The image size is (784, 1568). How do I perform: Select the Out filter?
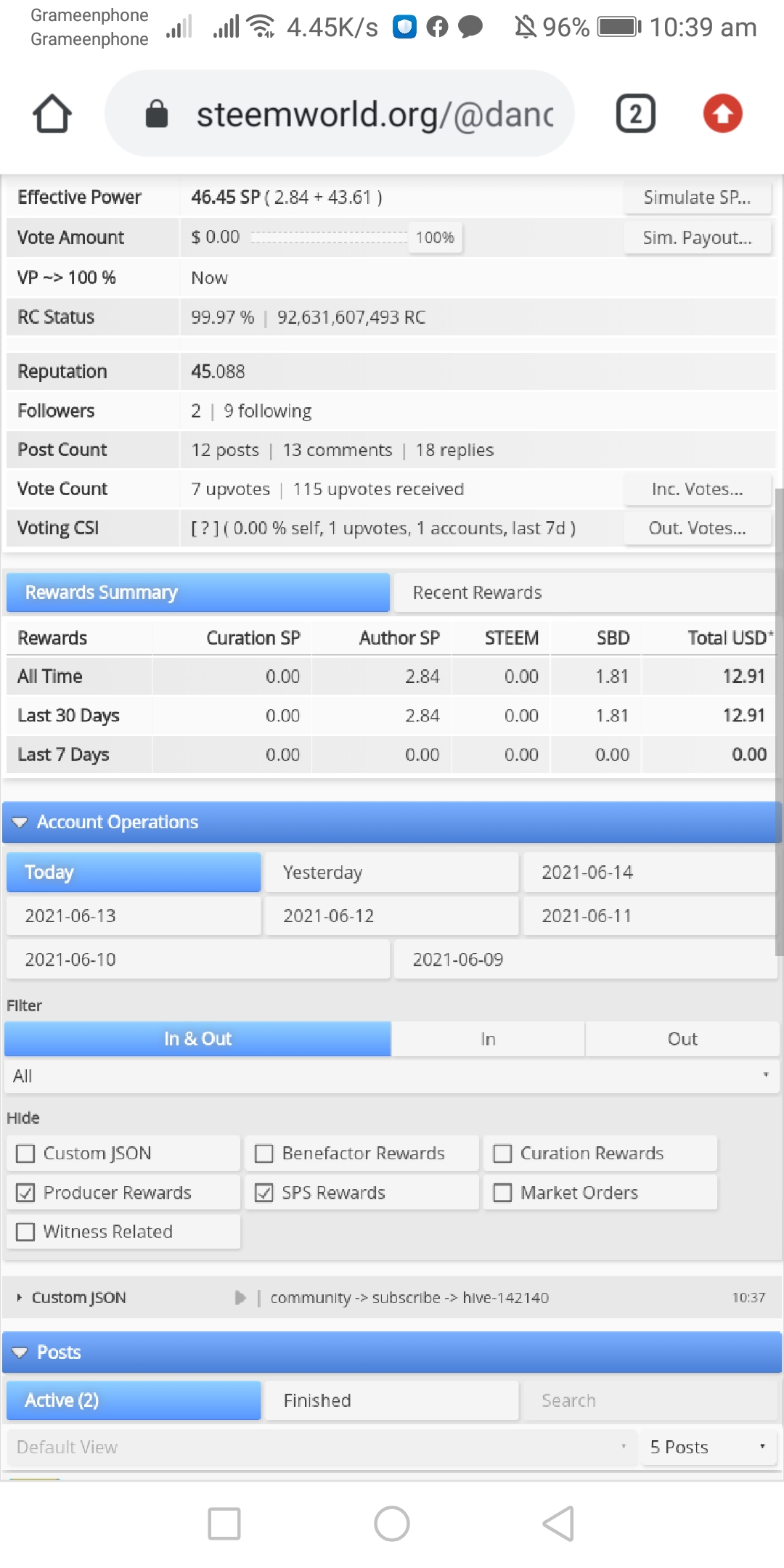(x=682, y=1039)
